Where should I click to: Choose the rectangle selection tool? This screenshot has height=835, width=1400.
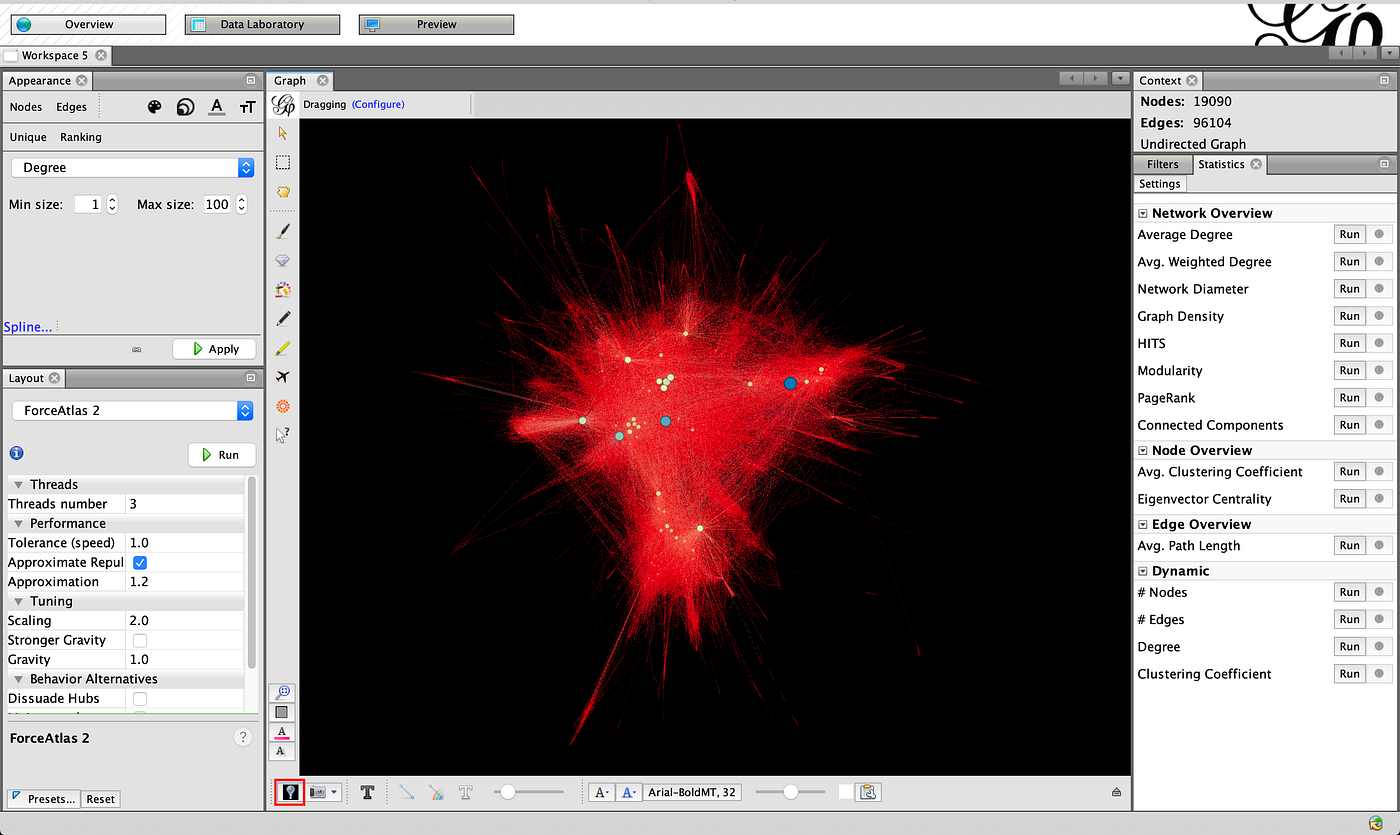click(283, 162)
